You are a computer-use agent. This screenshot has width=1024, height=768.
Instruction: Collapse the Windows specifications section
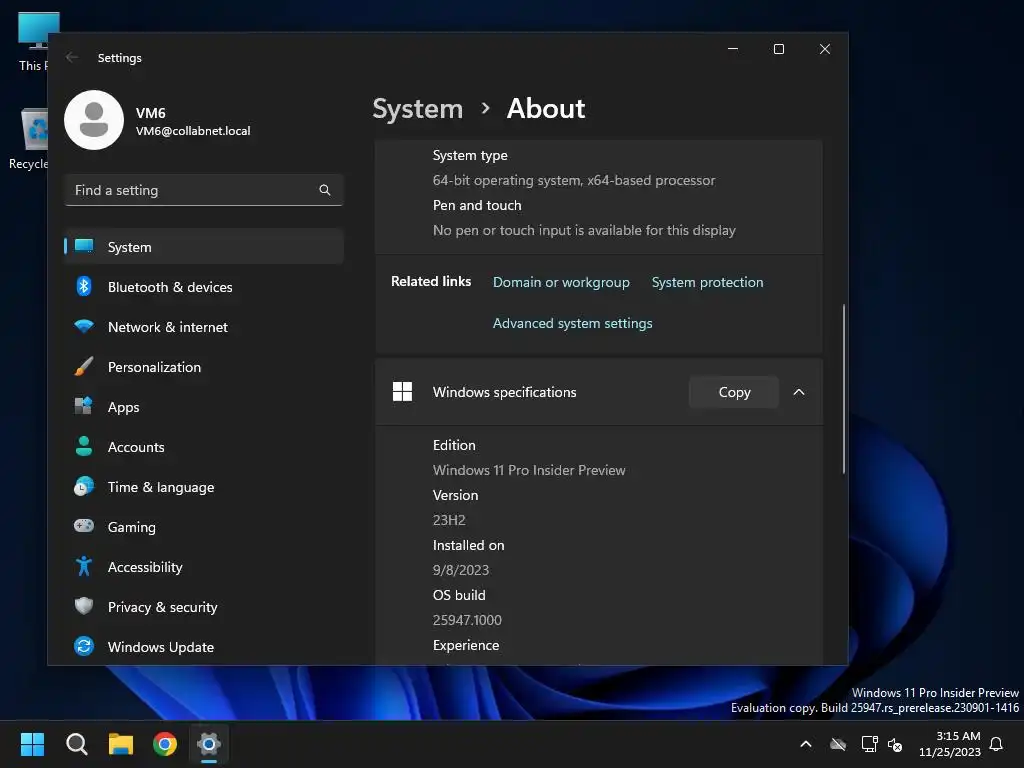click(799, 392)
